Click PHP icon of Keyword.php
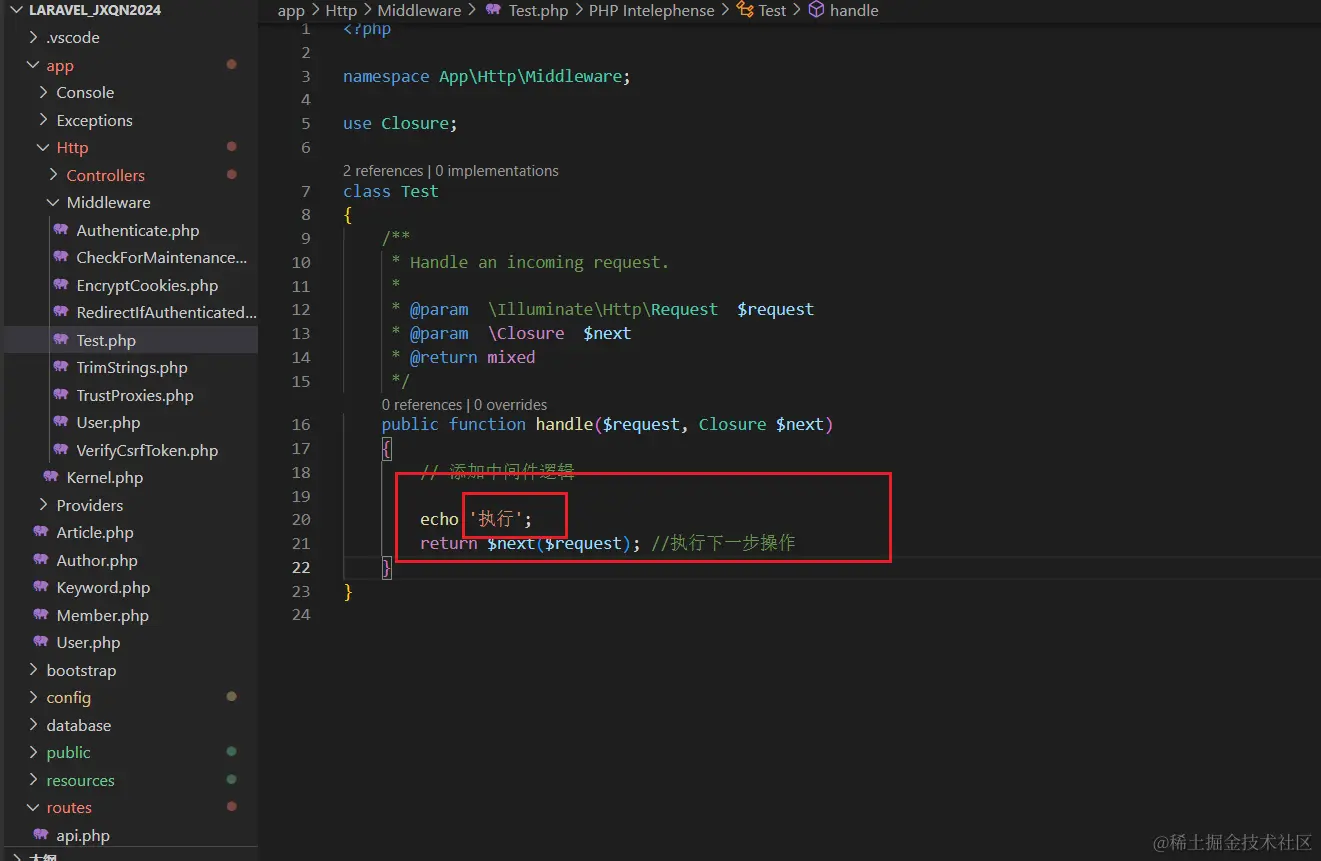1321x861 pixels. pyautogui.click(x=41, y=587)
